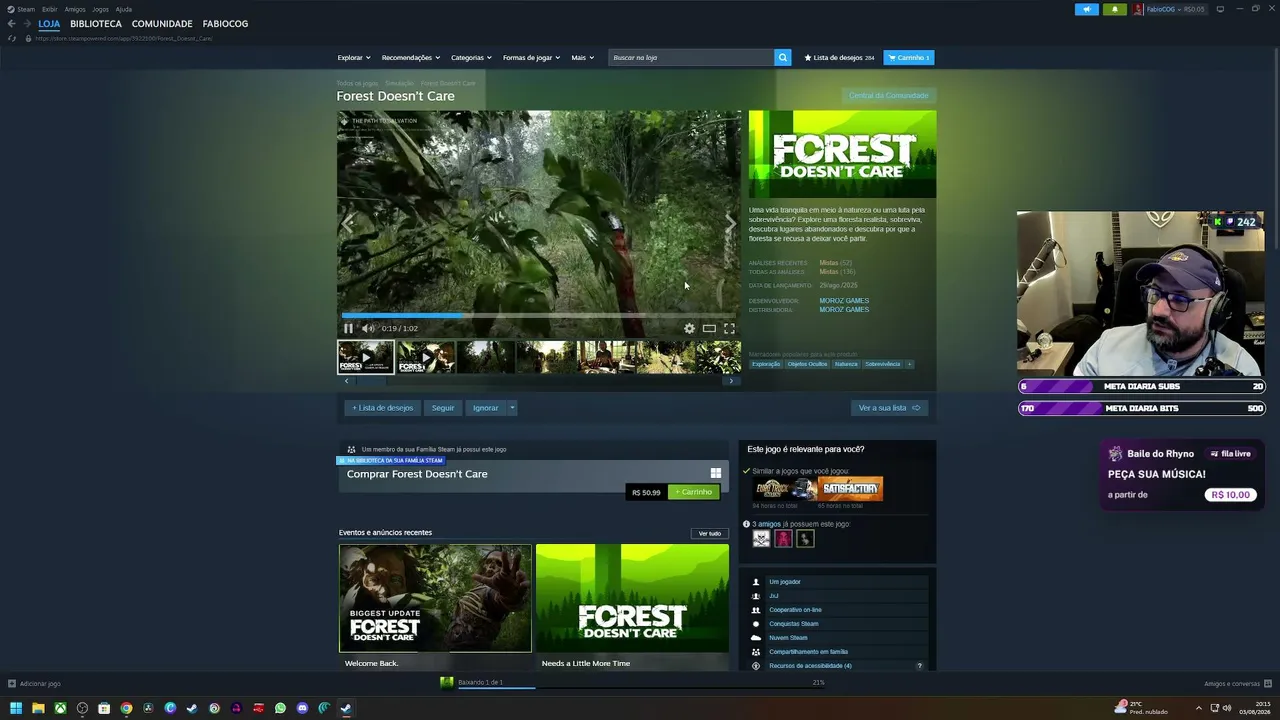1280x720 pixels.
Task: Select the Exploração tag
Action: (x=766, y=364)
